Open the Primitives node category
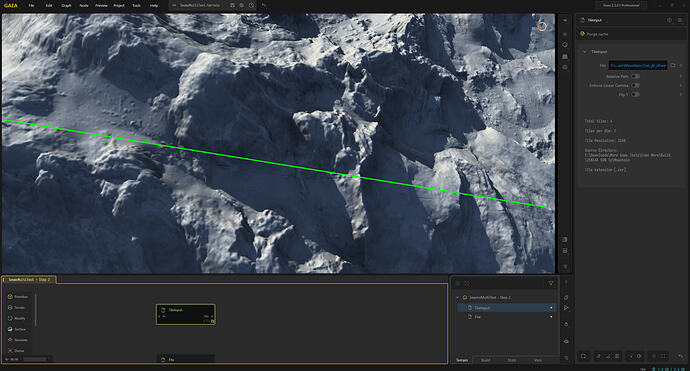Viewport: 690px width, 371px height. click(18, 297)
